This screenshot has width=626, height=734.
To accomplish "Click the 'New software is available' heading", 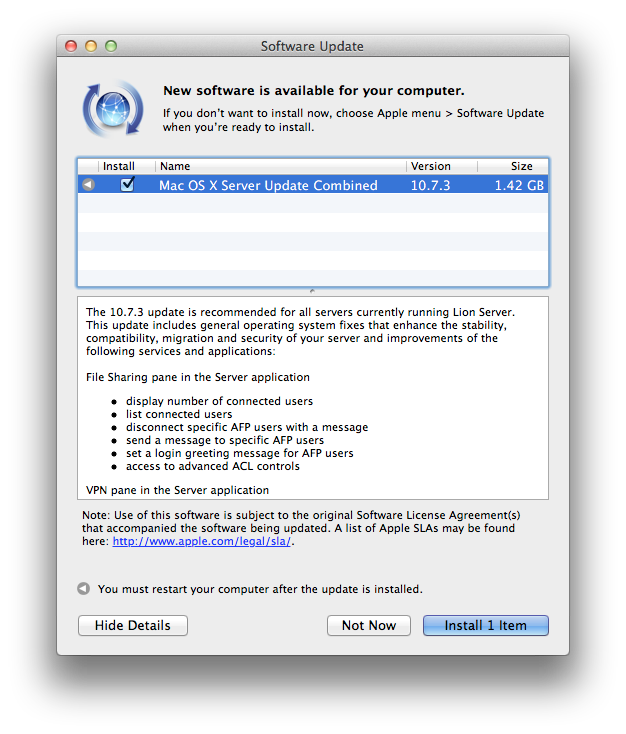I will [x=314, y=90].
